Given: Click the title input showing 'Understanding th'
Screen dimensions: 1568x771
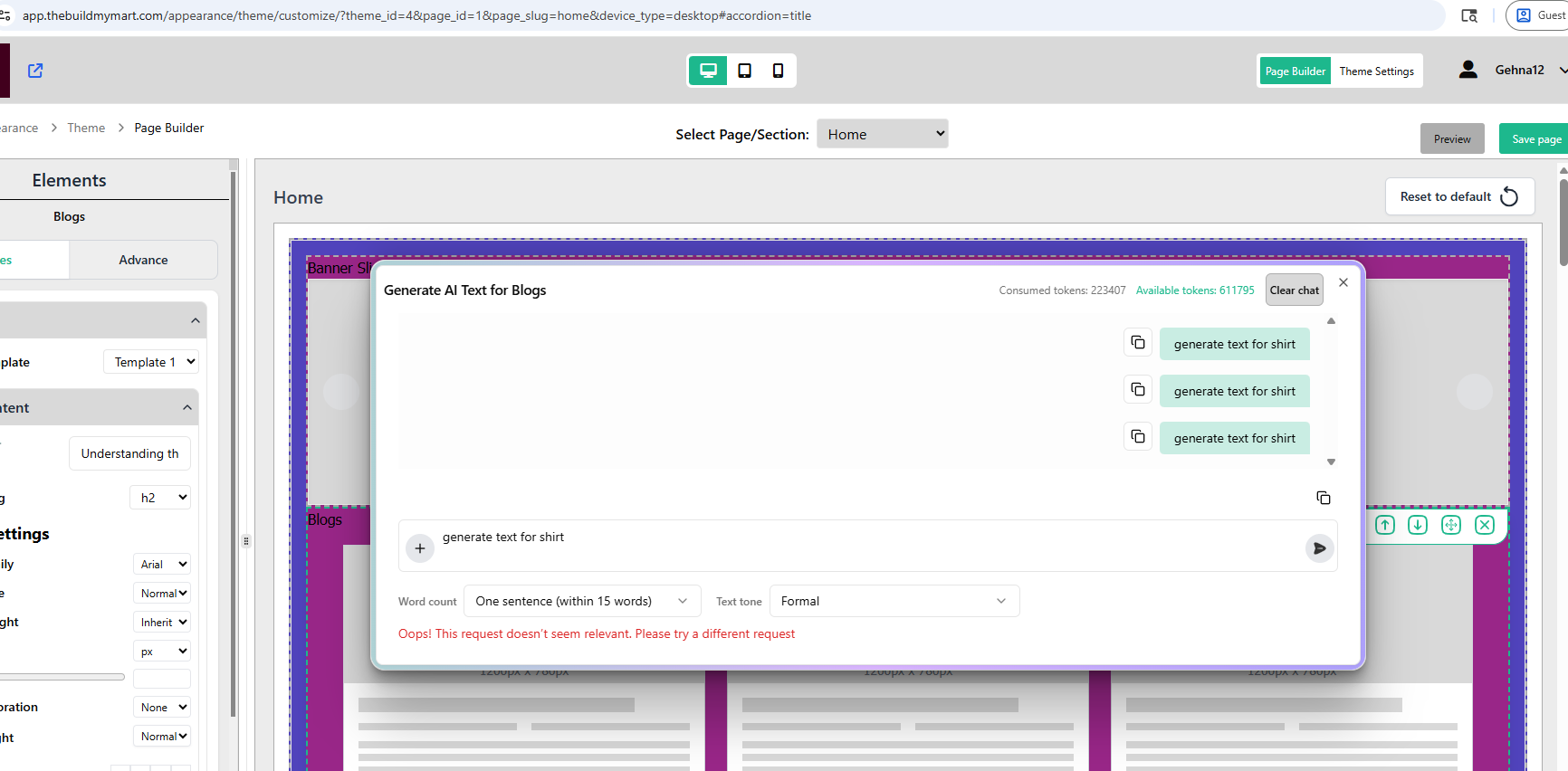Looking at the screenshot, I should pos(129,453).
